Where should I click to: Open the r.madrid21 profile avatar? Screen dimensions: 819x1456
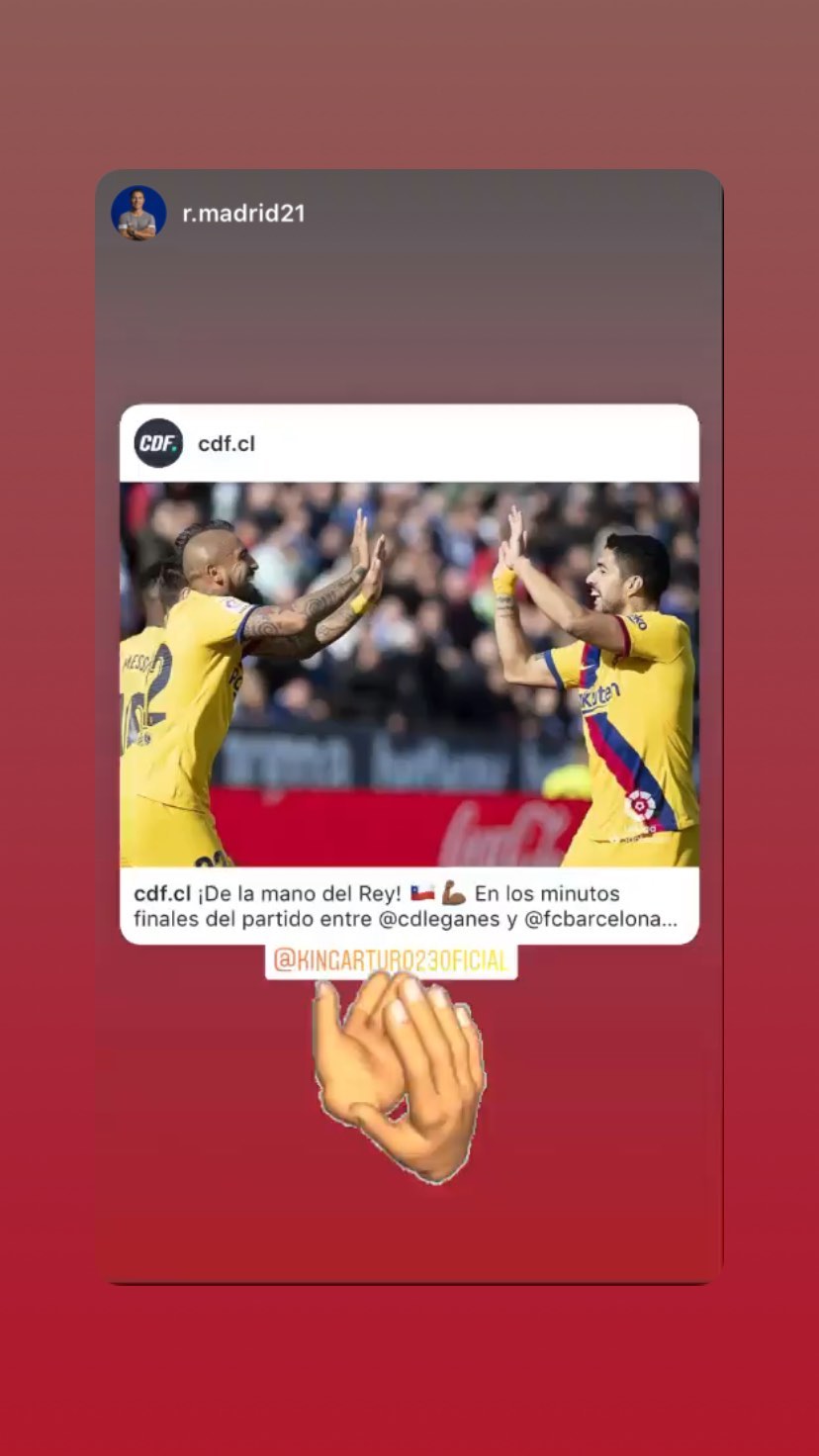pos(138,213)
